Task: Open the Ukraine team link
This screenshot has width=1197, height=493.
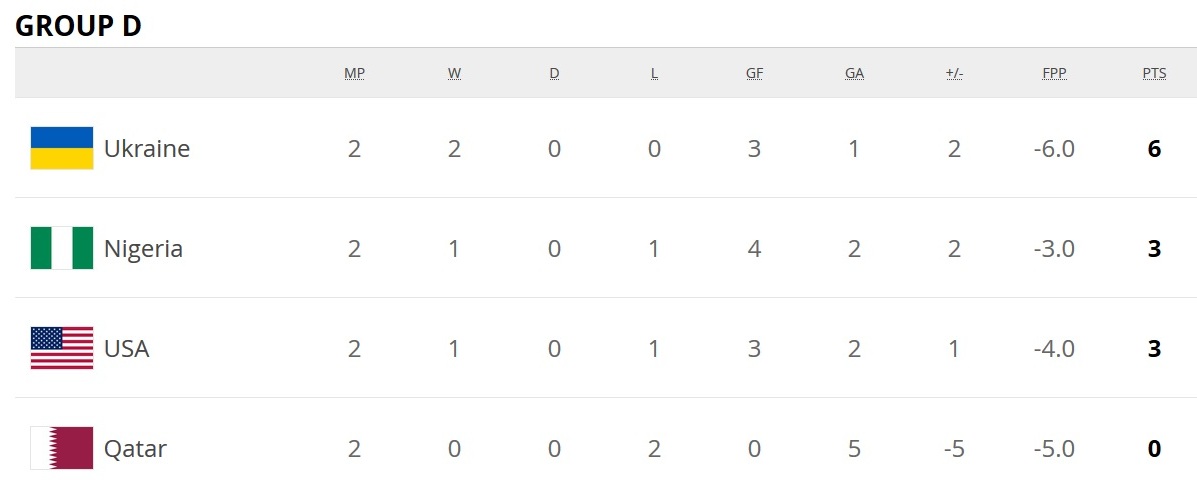Action: click(x=147, y=149)
